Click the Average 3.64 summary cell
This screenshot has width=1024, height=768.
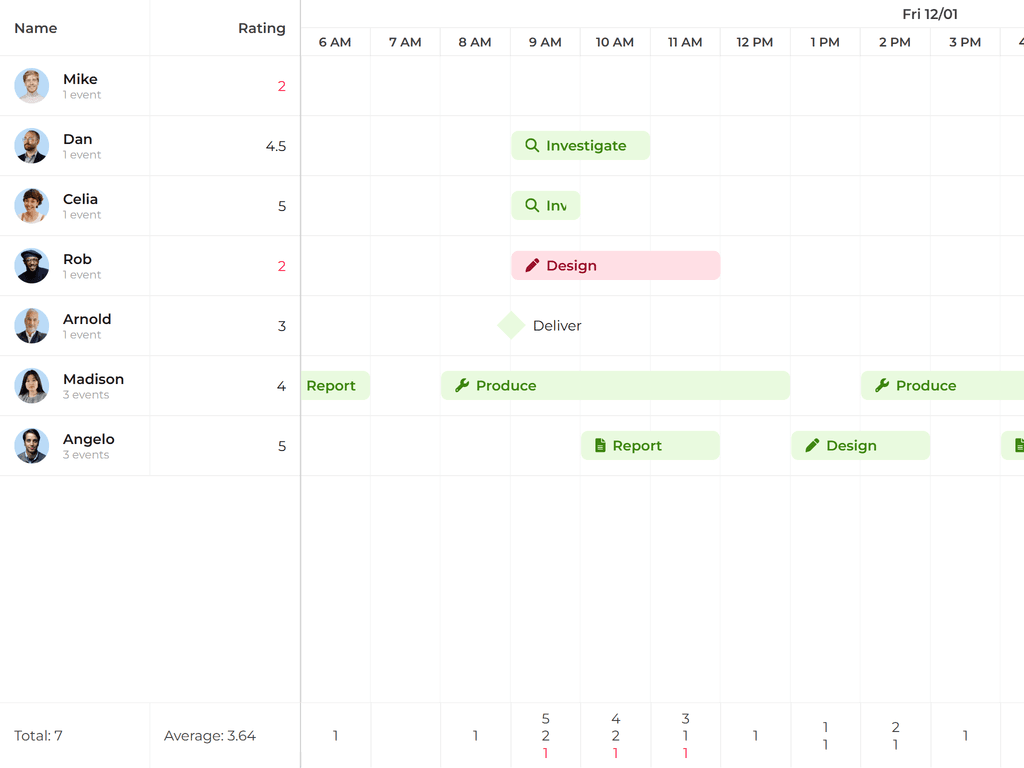(210, 736)
